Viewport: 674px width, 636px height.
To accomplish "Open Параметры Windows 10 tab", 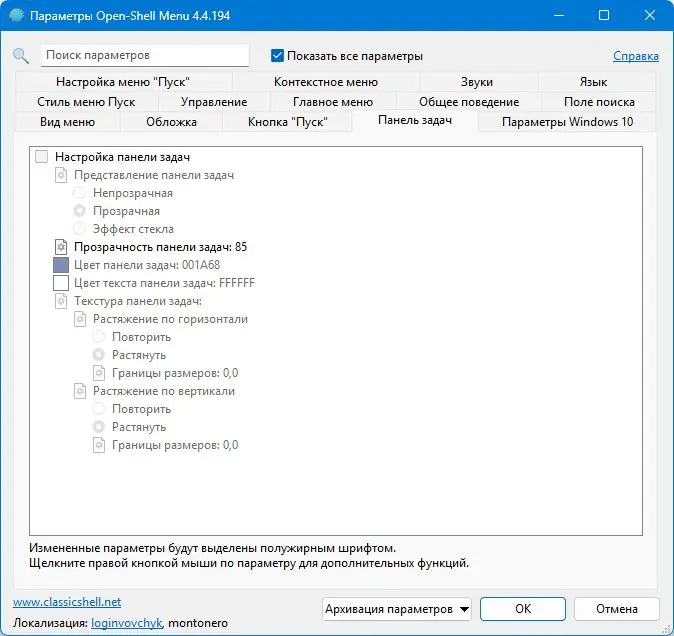I will pos(567,122).
